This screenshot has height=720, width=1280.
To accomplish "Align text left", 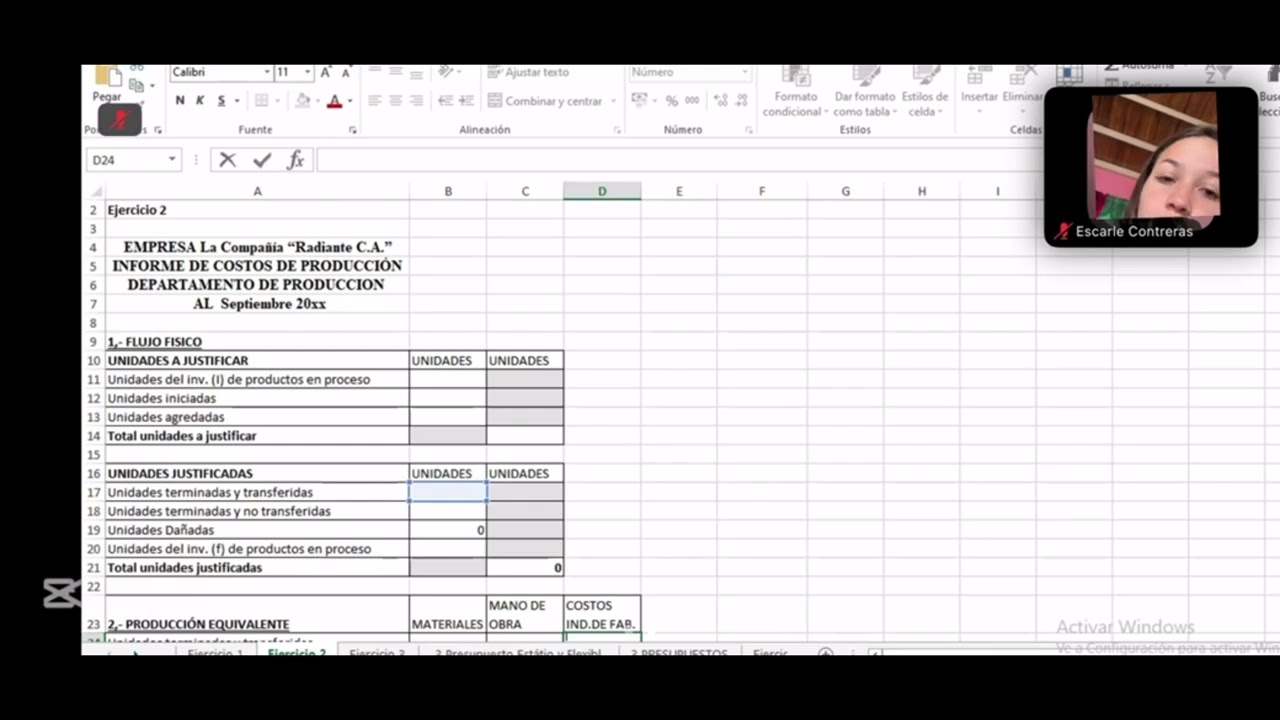I will [x=375, y=100].
